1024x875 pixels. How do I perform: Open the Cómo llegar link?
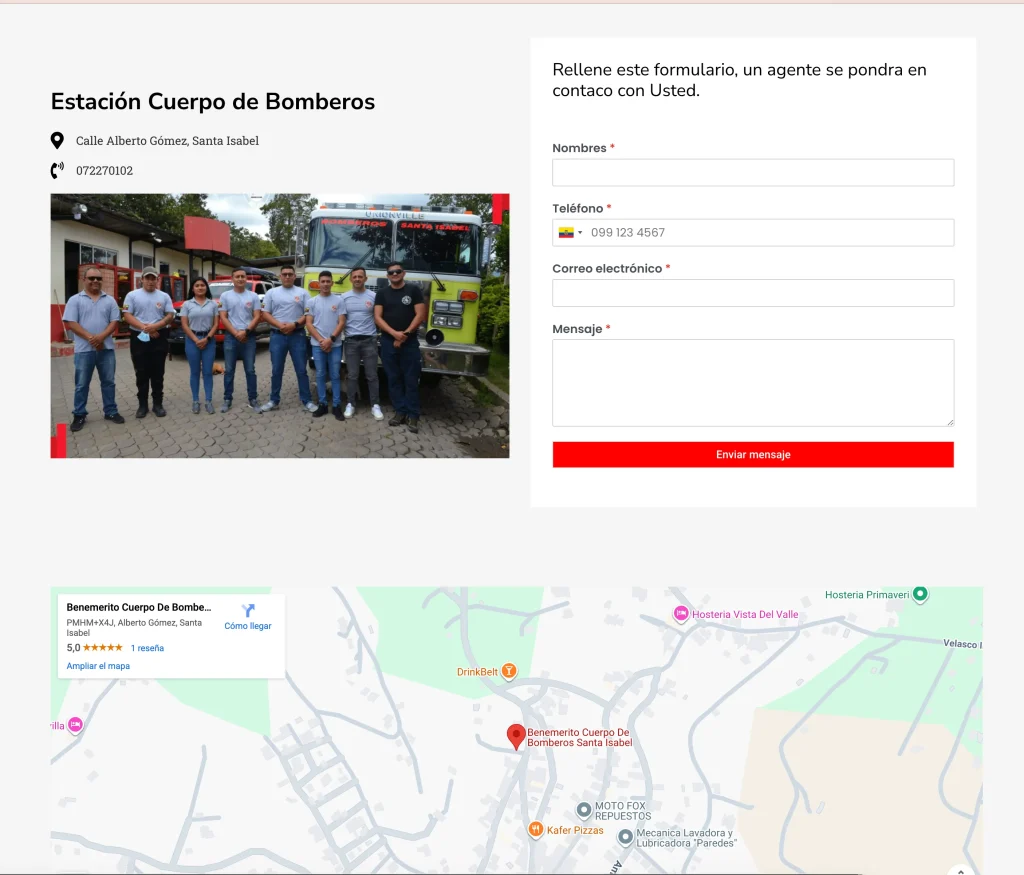(247, 625)
